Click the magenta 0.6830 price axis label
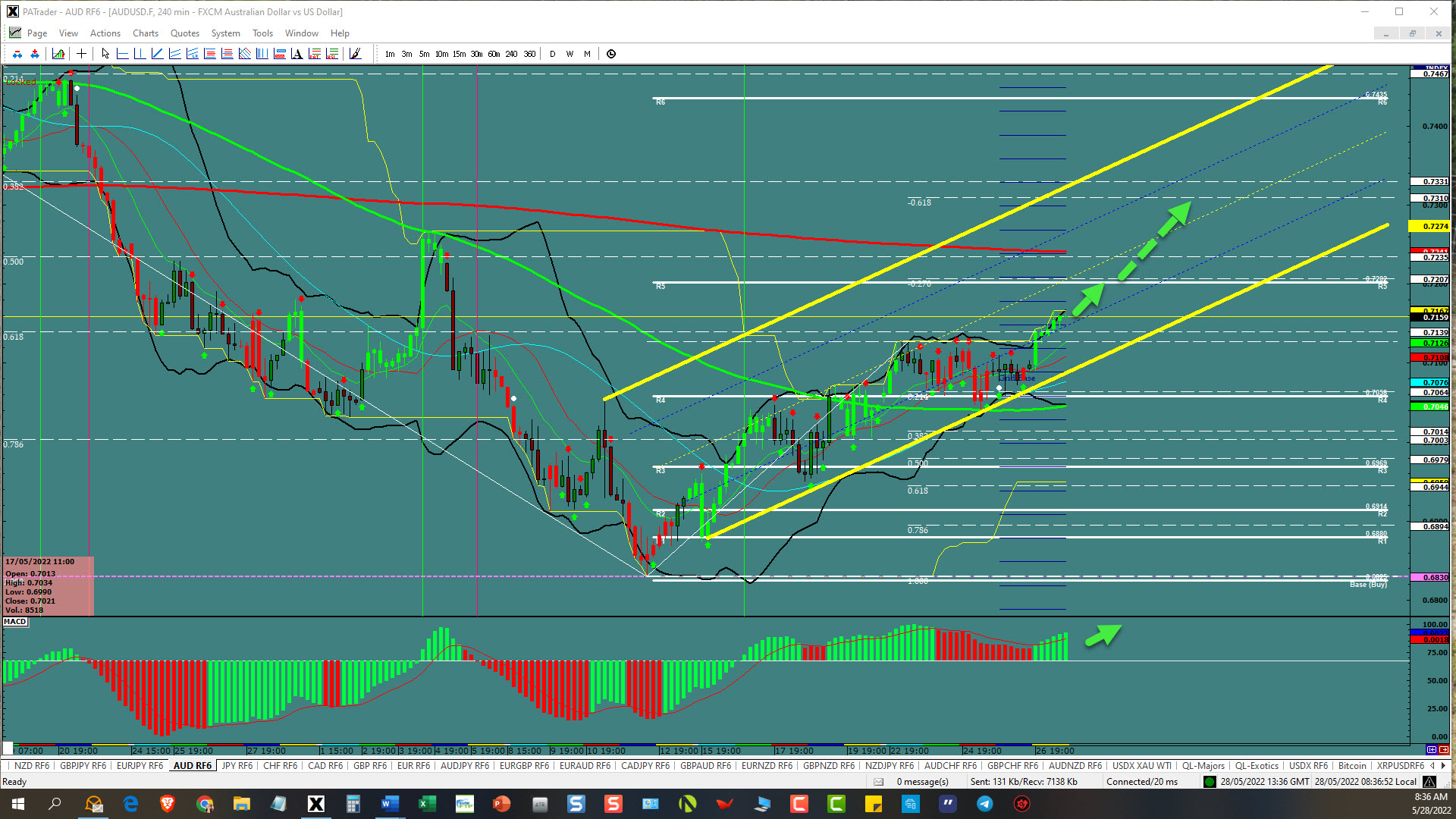The width and height of the screenshot is (1456, 819). 1429,577
